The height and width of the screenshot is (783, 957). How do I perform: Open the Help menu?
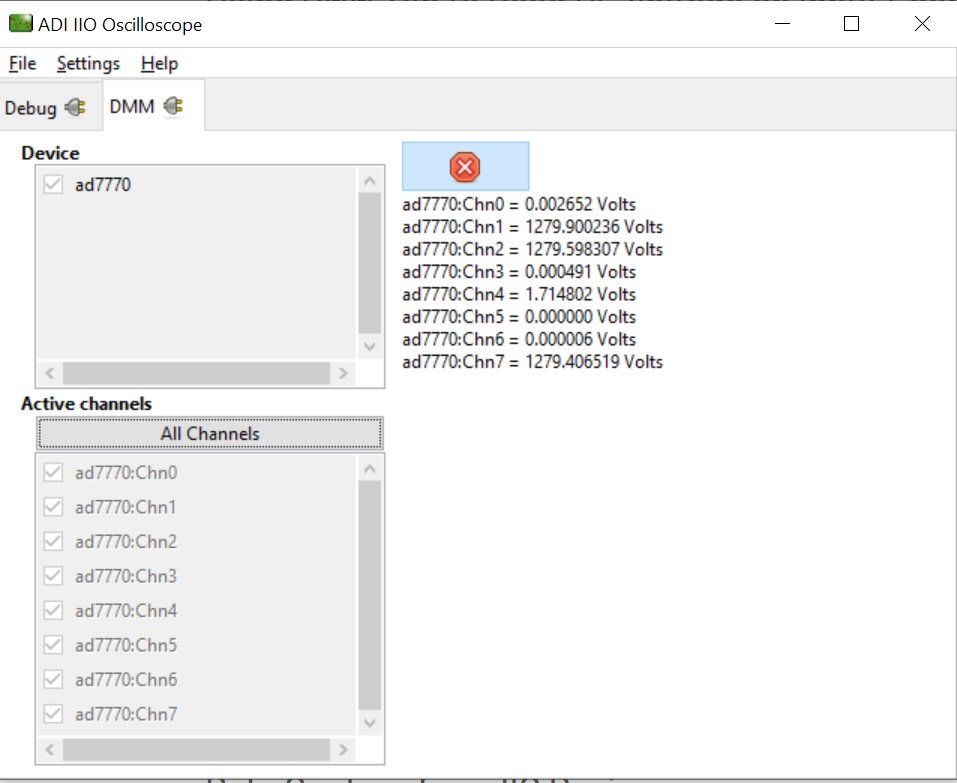[159, 63]
